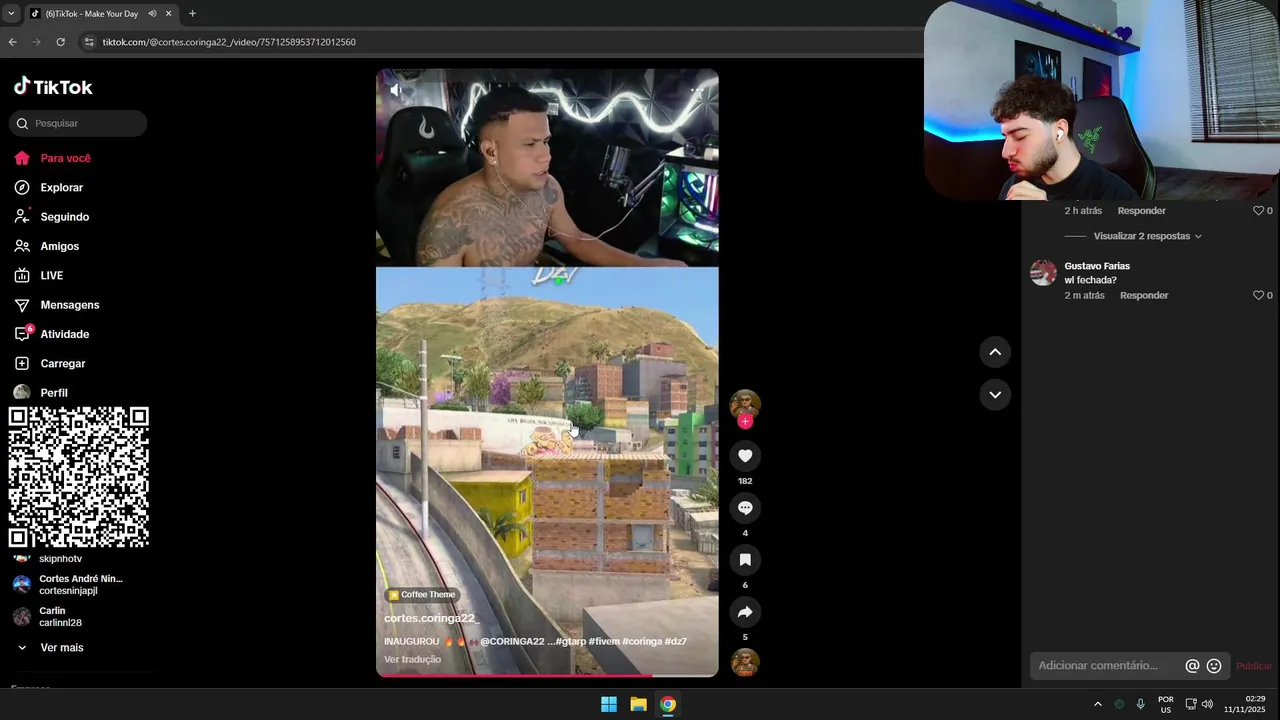Click Chrome icon in taskbar
Image resolution: width=1280 pixels, height=720 pixels.
668,704
